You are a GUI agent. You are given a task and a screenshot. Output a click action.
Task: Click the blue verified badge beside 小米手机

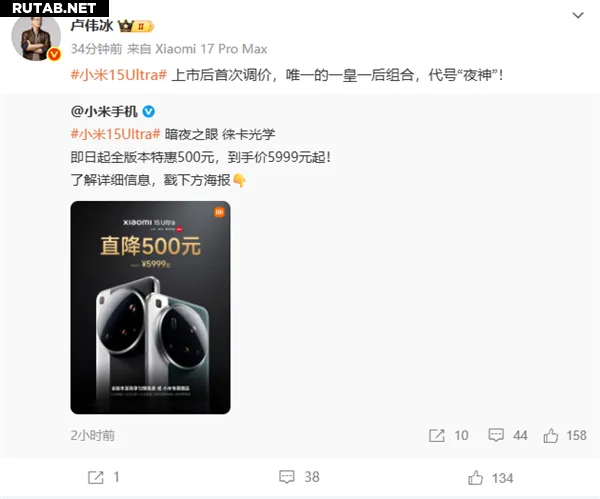tap(148, 111)
